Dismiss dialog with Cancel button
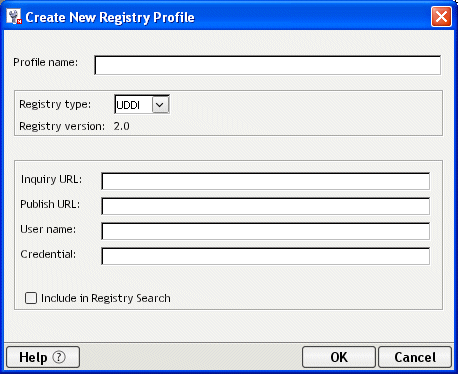The height and width of the screenshot is (374, 458). (415, 357)
